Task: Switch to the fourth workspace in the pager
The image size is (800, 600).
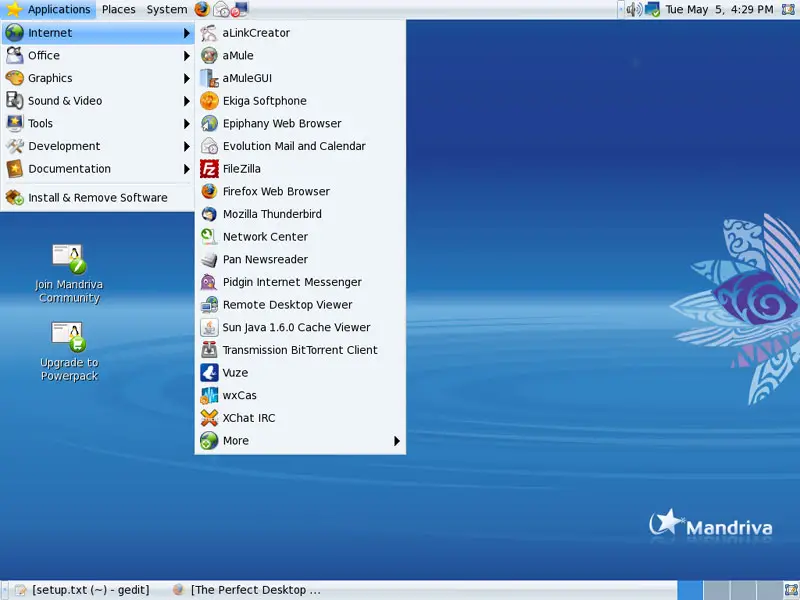Action: point(768,590)
